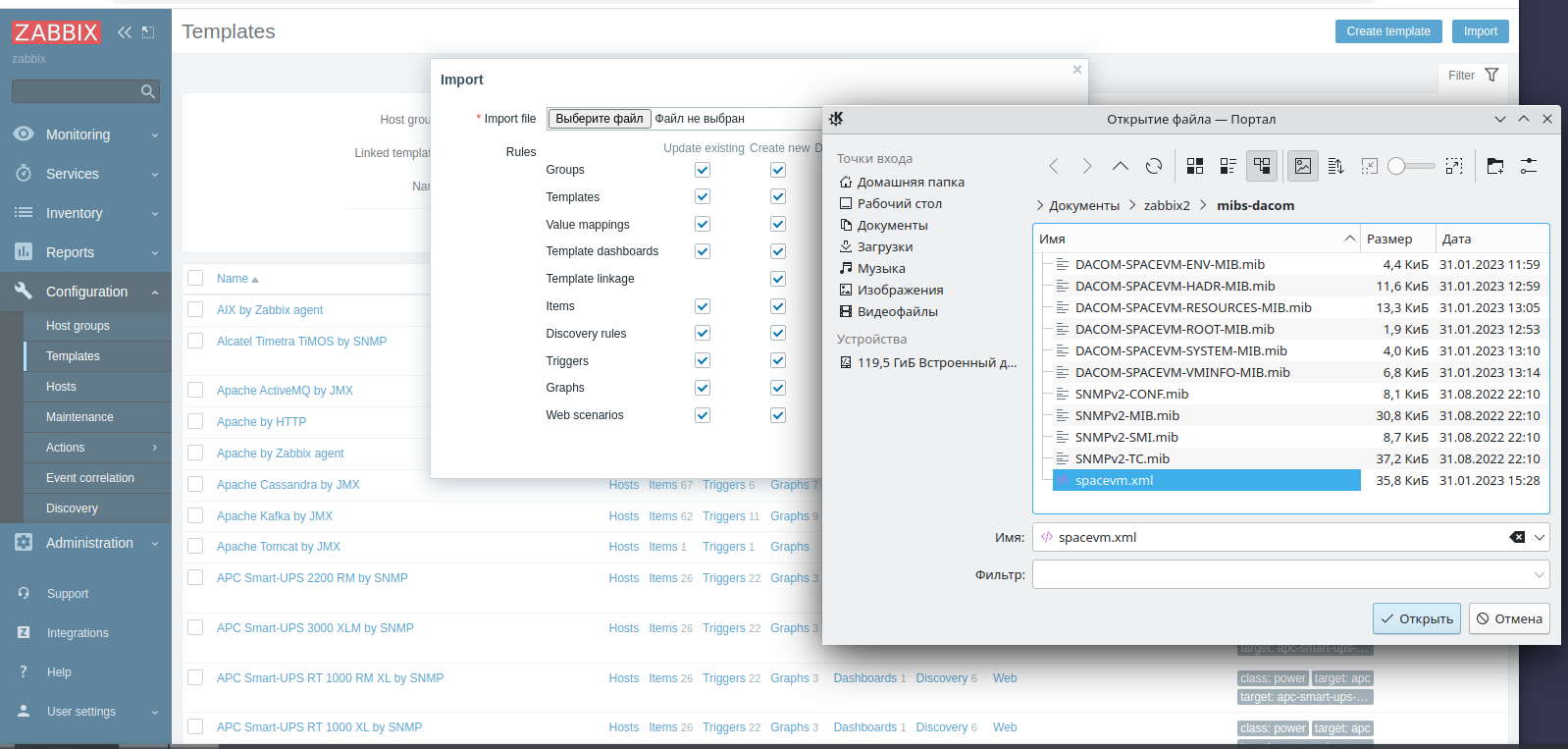
Task: Click Create template button
Action: click(x=1388, y=31)
